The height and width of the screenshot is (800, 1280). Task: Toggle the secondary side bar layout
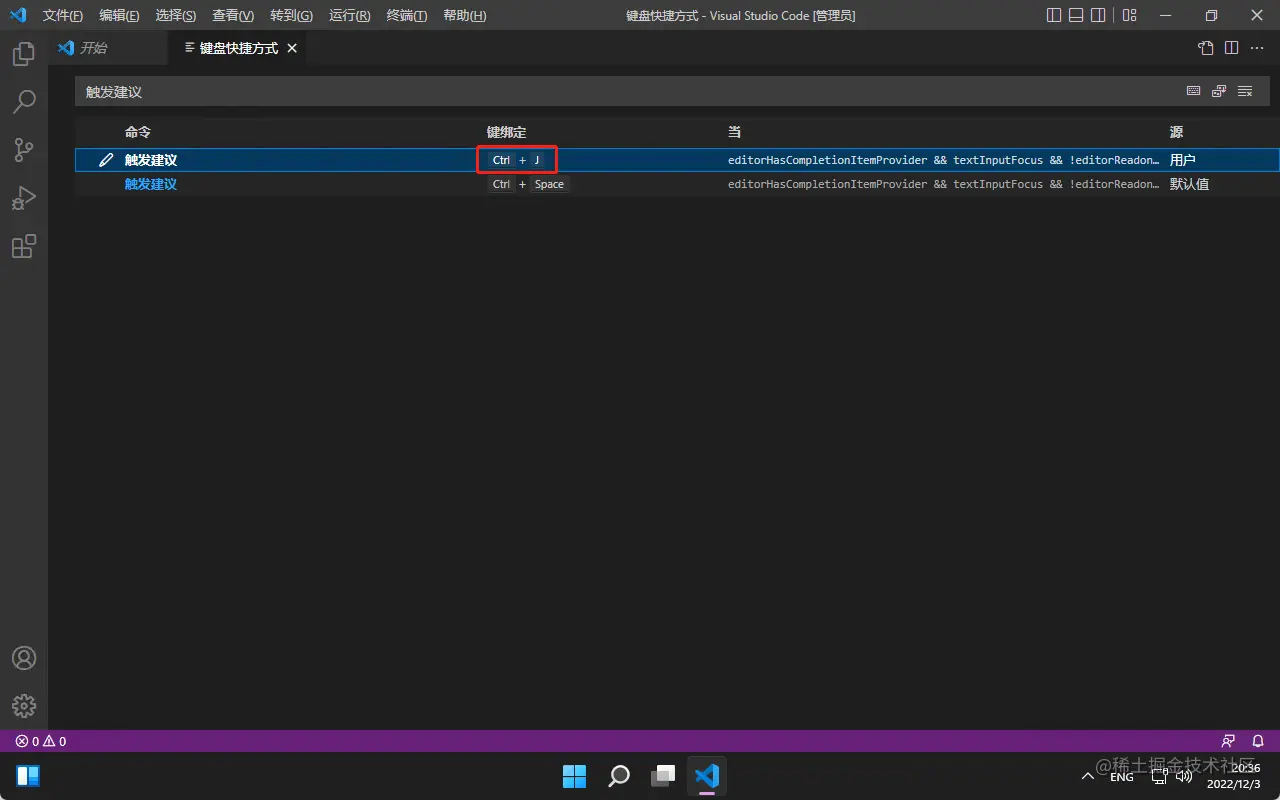(x=1098, y=16)
